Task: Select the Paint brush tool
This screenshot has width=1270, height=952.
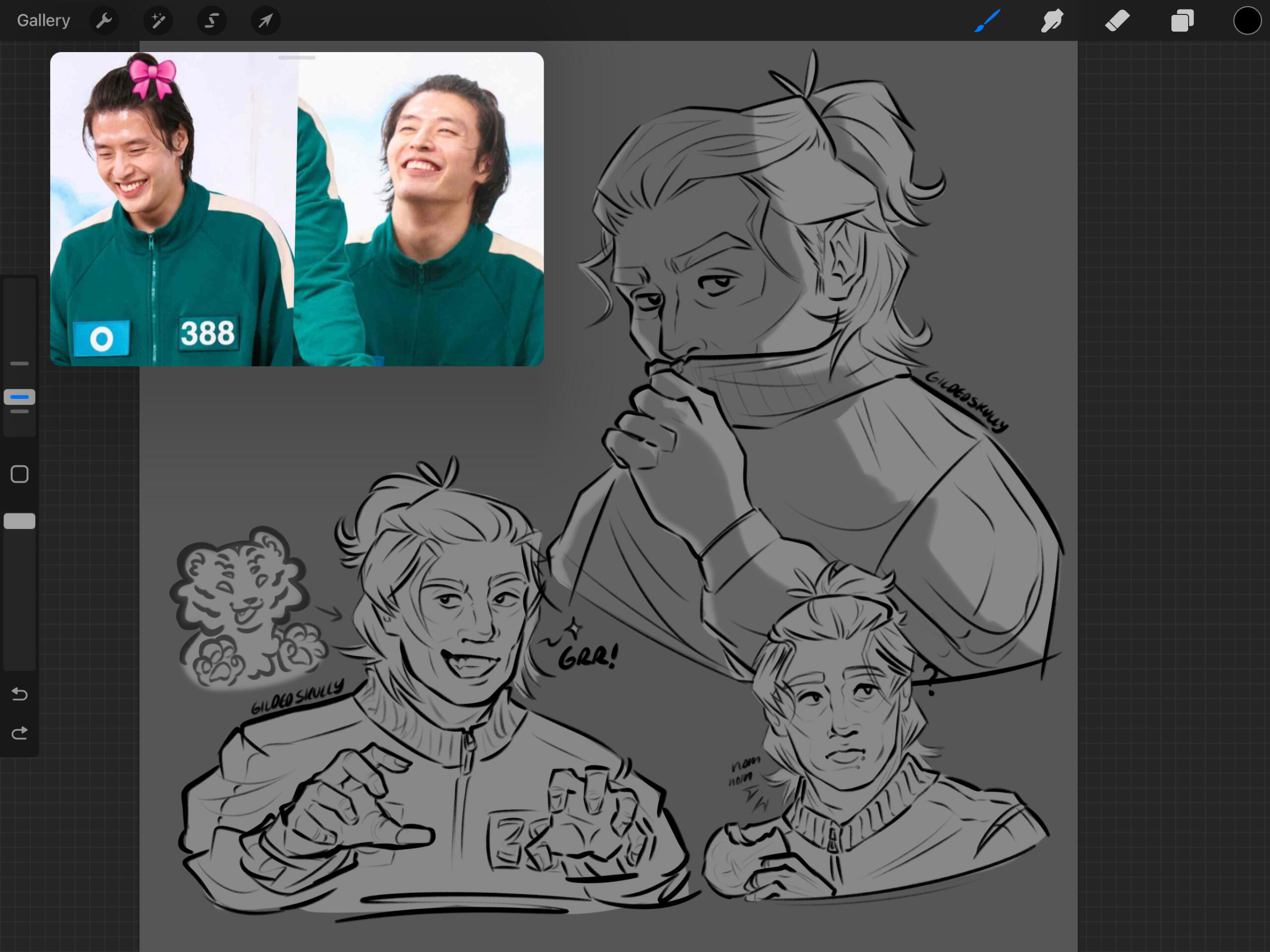Action: 988,21
